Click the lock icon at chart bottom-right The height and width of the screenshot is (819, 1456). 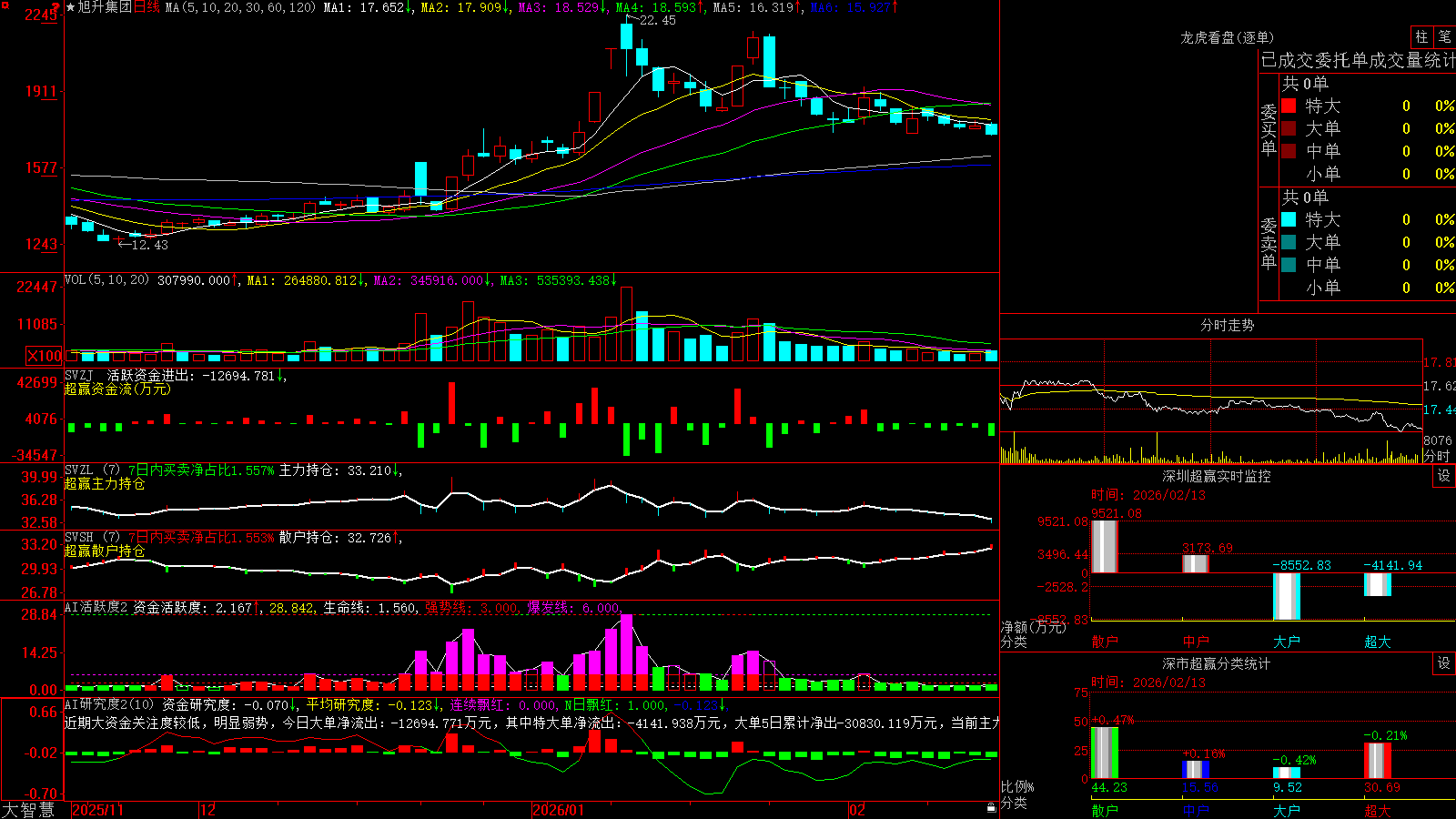coord(992,808)
